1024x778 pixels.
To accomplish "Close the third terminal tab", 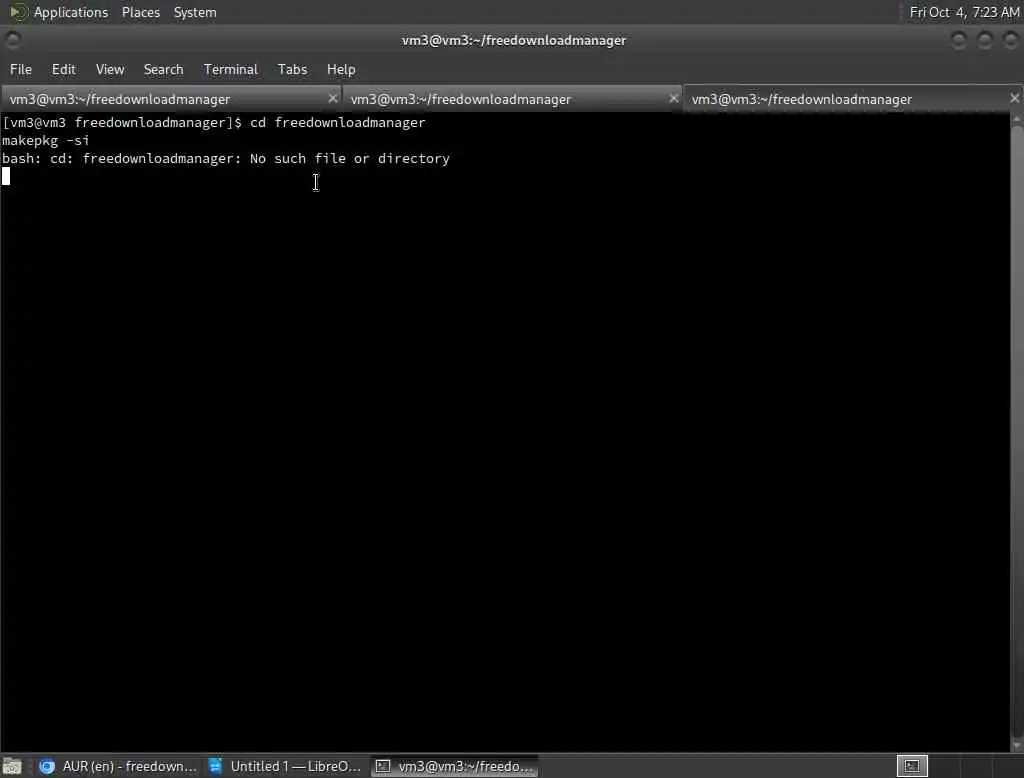I will click(1014, 99).
